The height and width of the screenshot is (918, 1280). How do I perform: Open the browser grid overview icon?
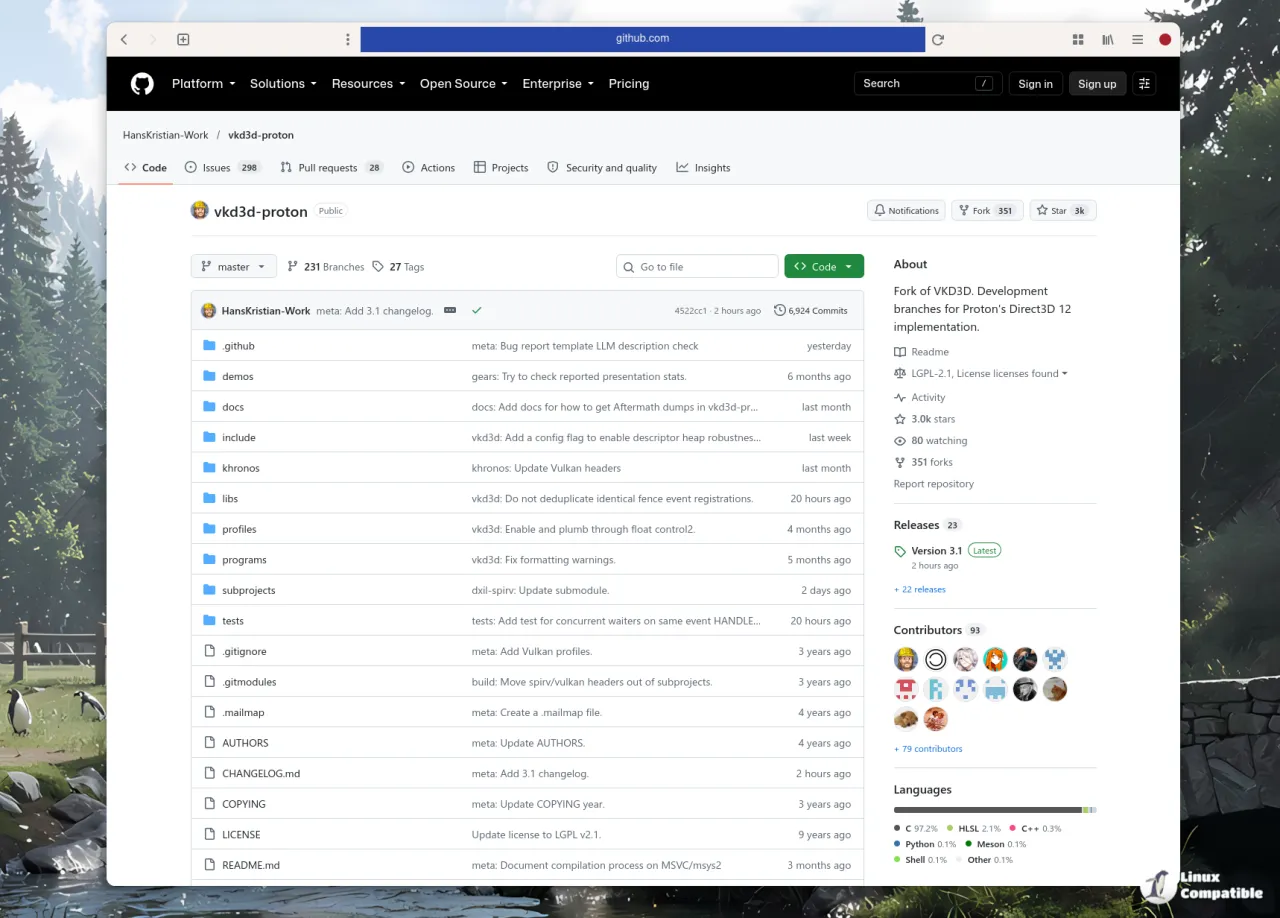[x=1078, y=39]
